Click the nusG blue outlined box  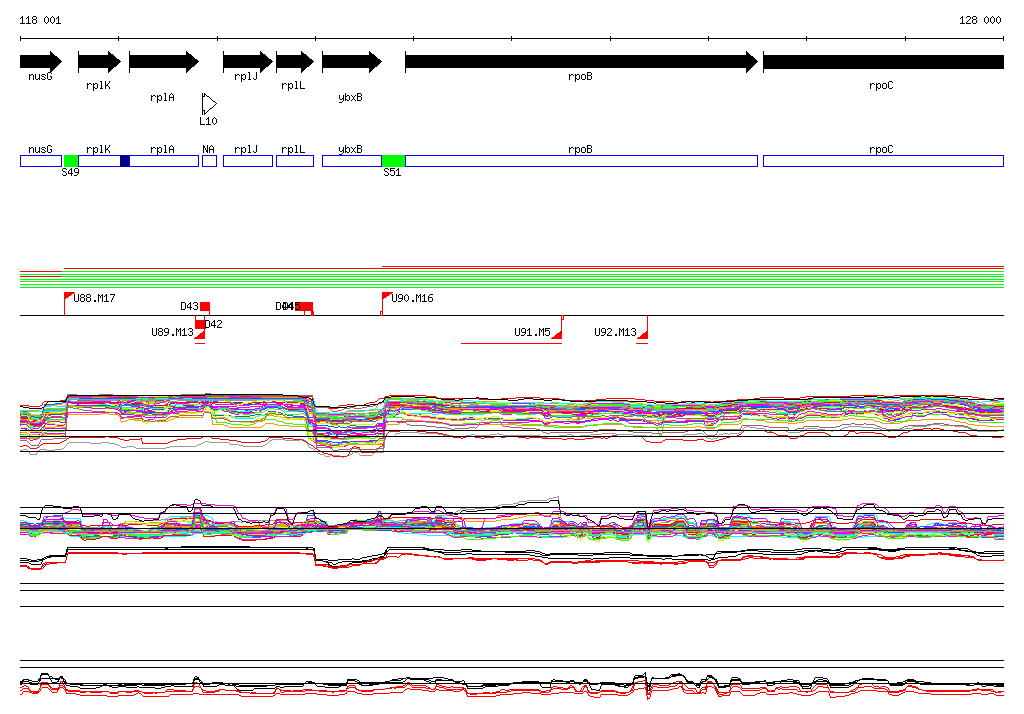[x=41, y=161]
